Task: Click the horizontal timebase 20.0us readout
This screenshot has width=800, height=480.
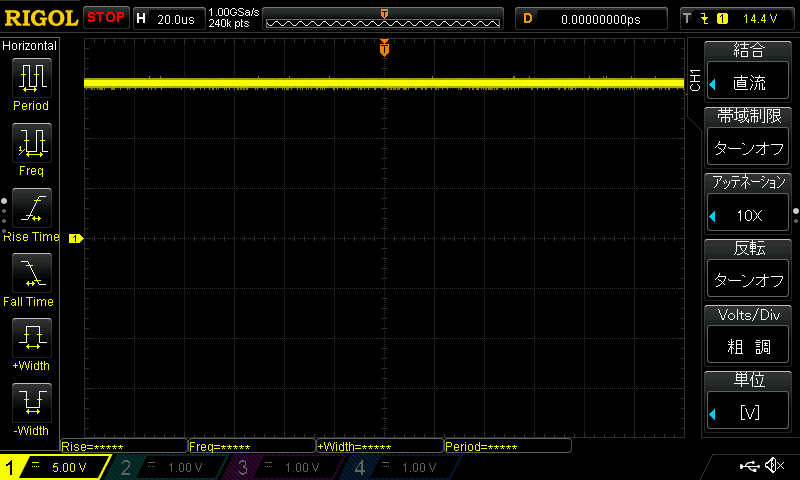Action: [176, 19]
